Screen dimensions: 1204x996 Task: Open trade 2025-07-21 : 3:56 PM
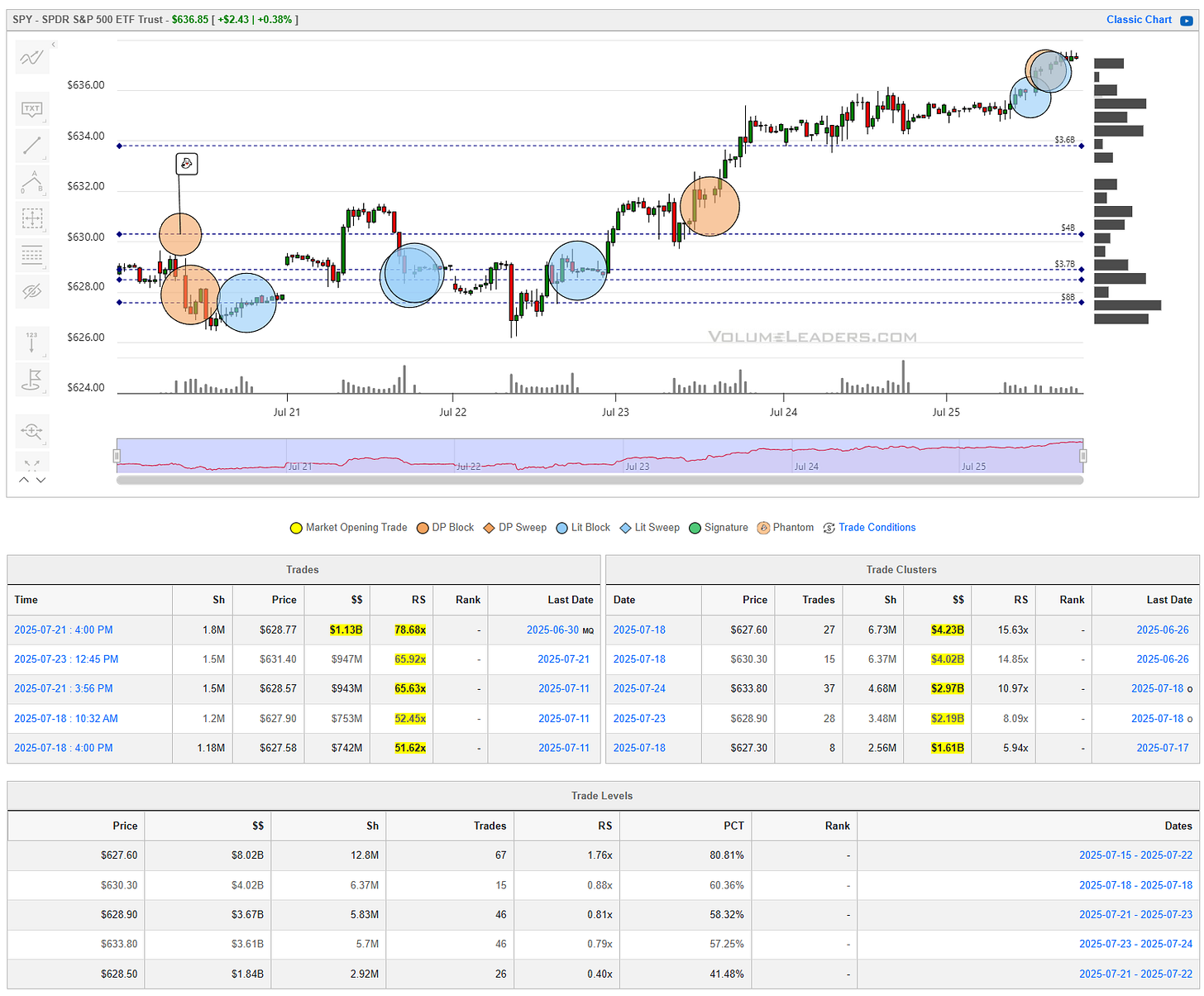click(64, 688)
